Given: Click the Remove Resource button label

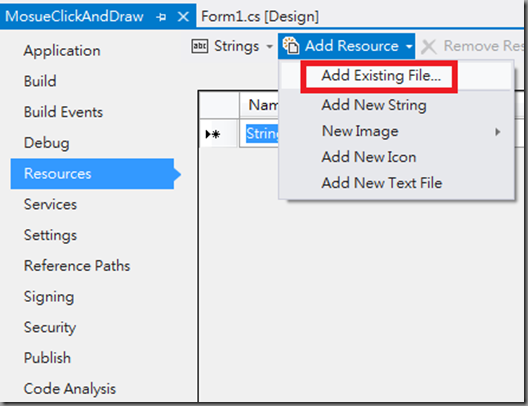Looking at the screenshot, I should [483, 46].
